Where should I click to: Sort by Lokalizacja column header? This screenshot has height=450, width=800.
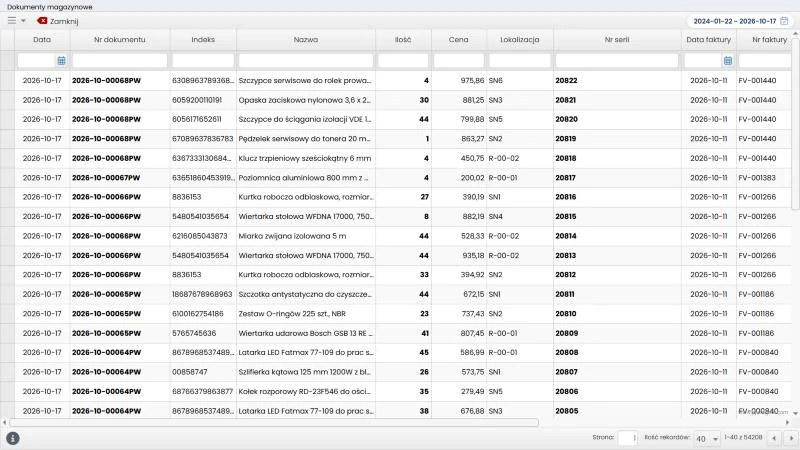(520, 39)
